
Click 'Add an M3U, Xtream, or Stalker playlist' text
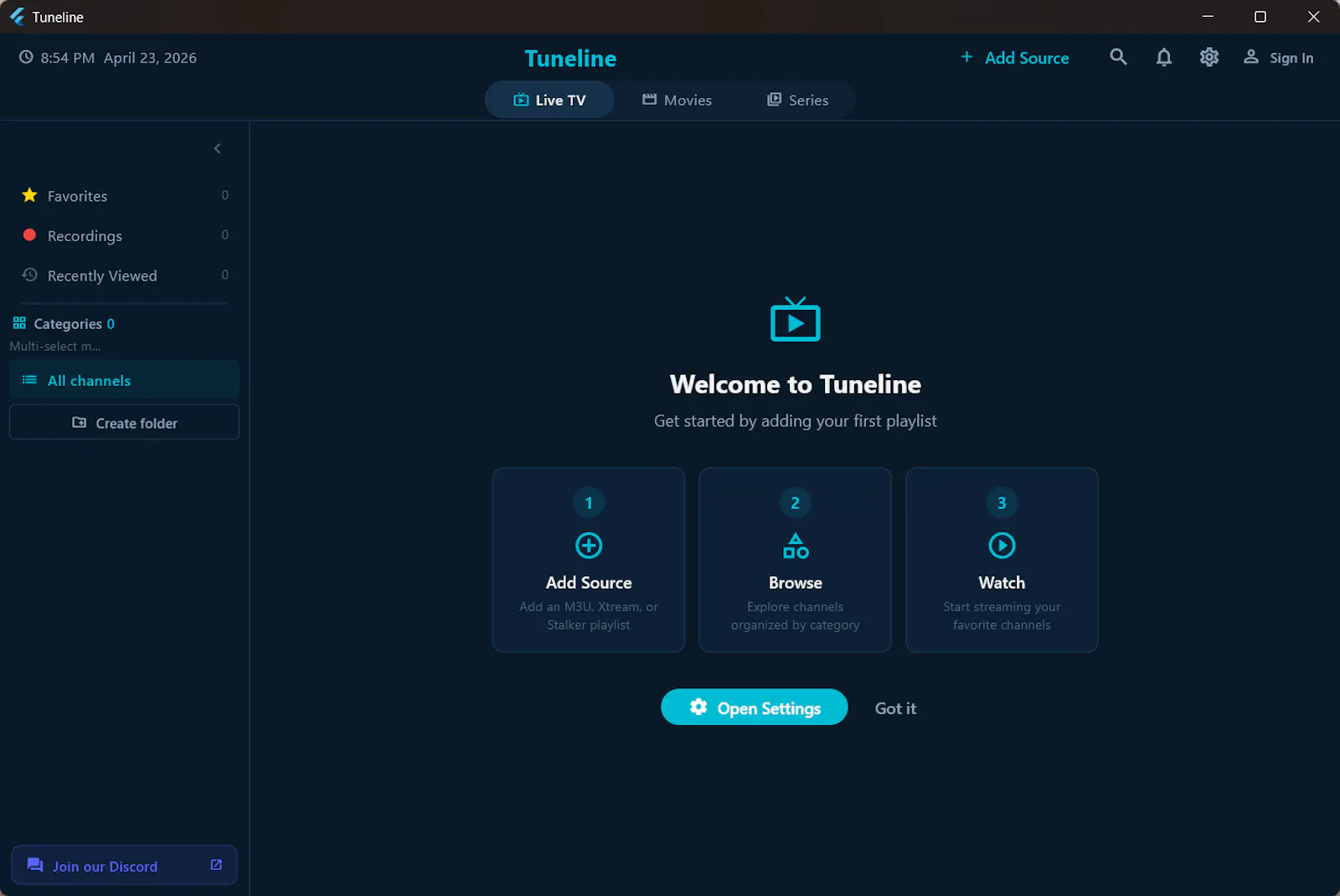(x=589, y=615)
